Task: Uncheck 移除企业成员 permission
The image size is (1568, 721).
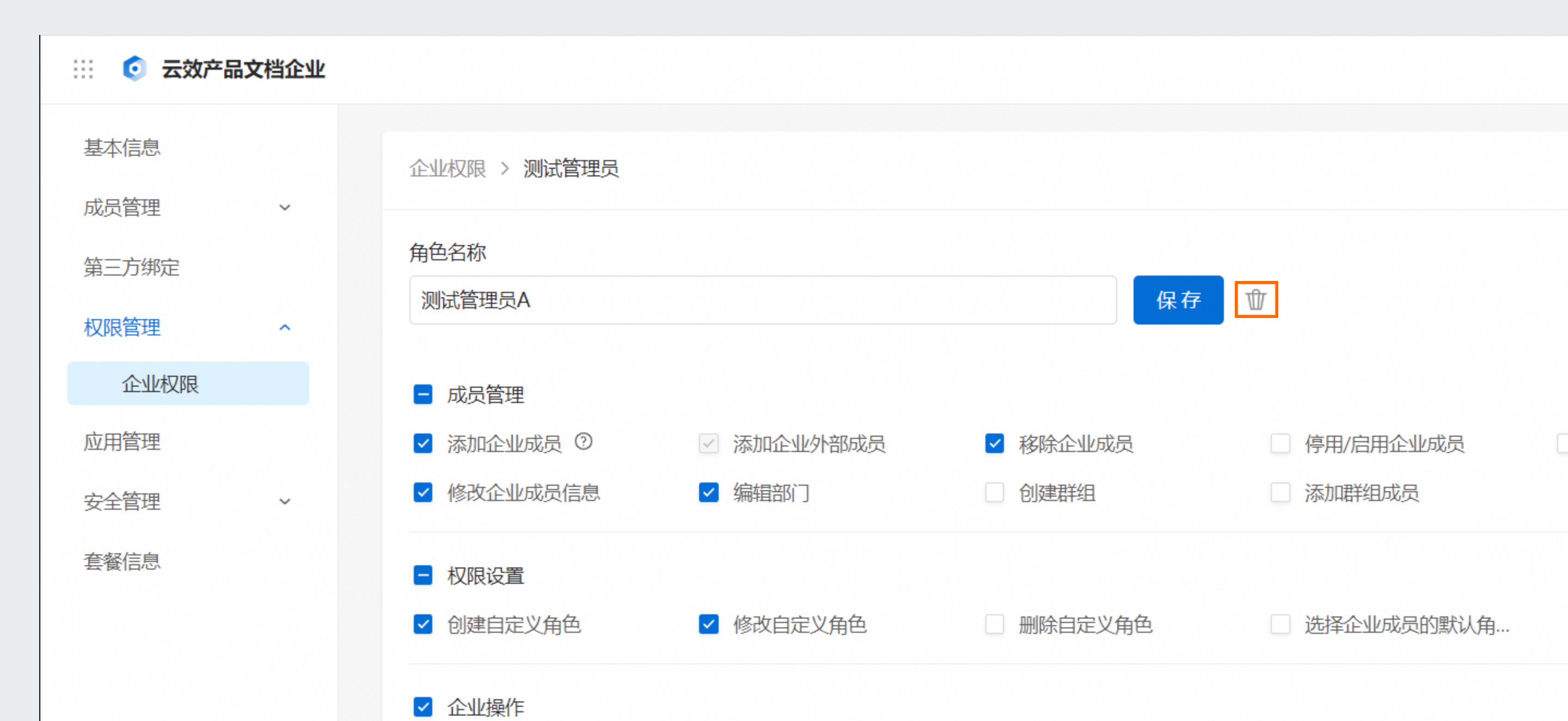Action: (x=994, y=443)
